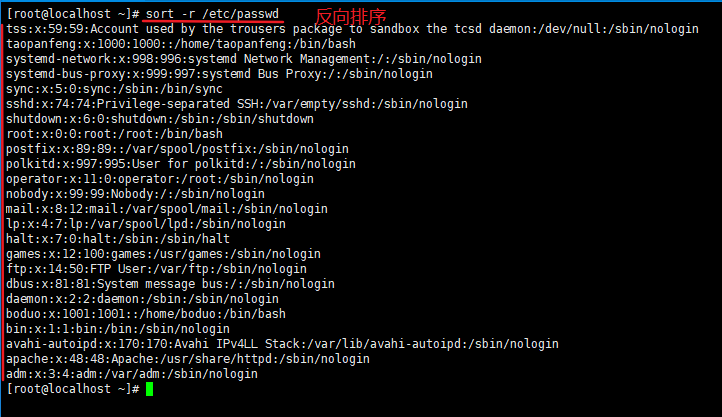The image size is (722, 417).
Task: Click the nobody:x:99:99 output line
Action: (135, 194)
